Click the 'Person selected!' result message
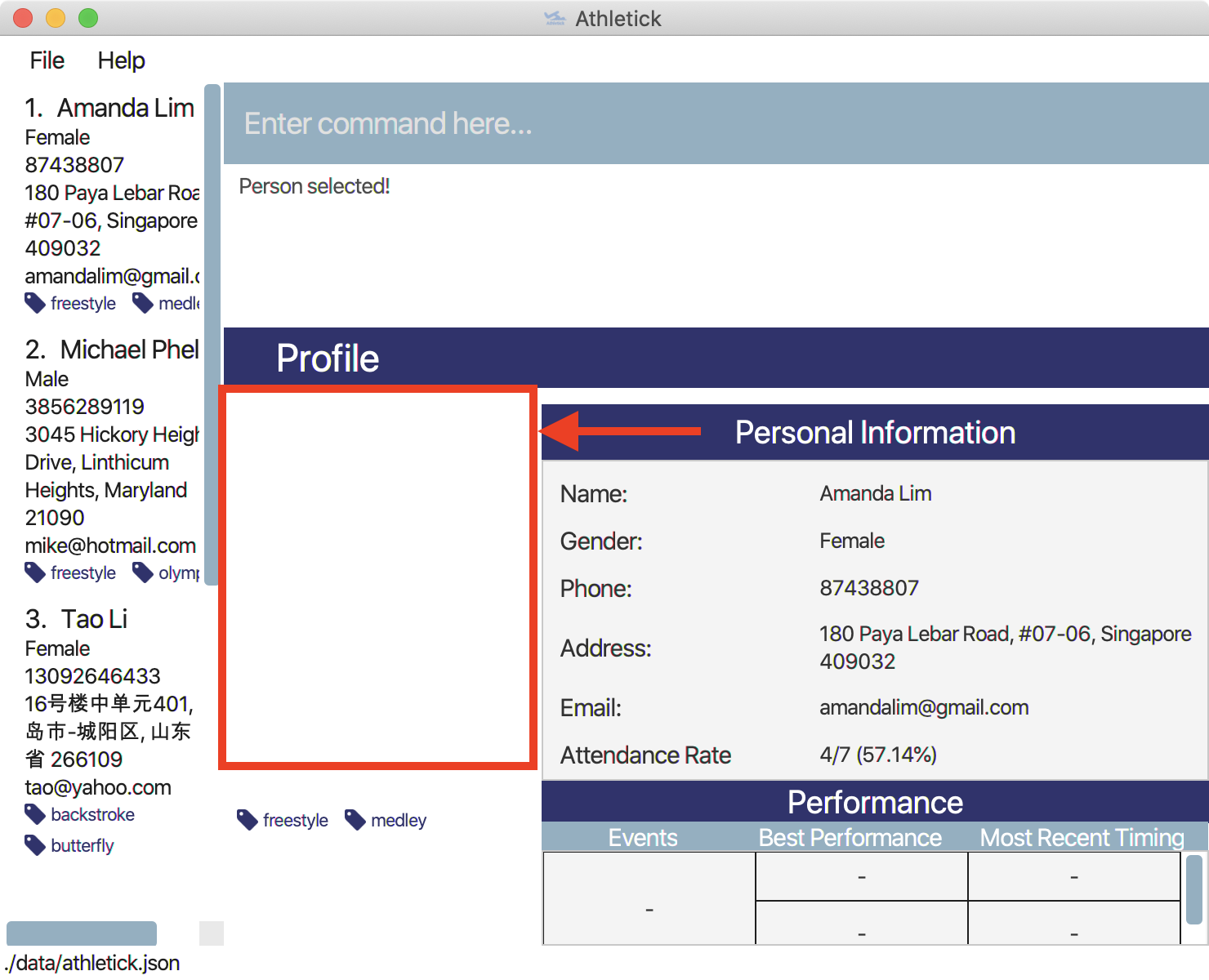This screenshot has height=980, width=1209. tap(315, 186)
